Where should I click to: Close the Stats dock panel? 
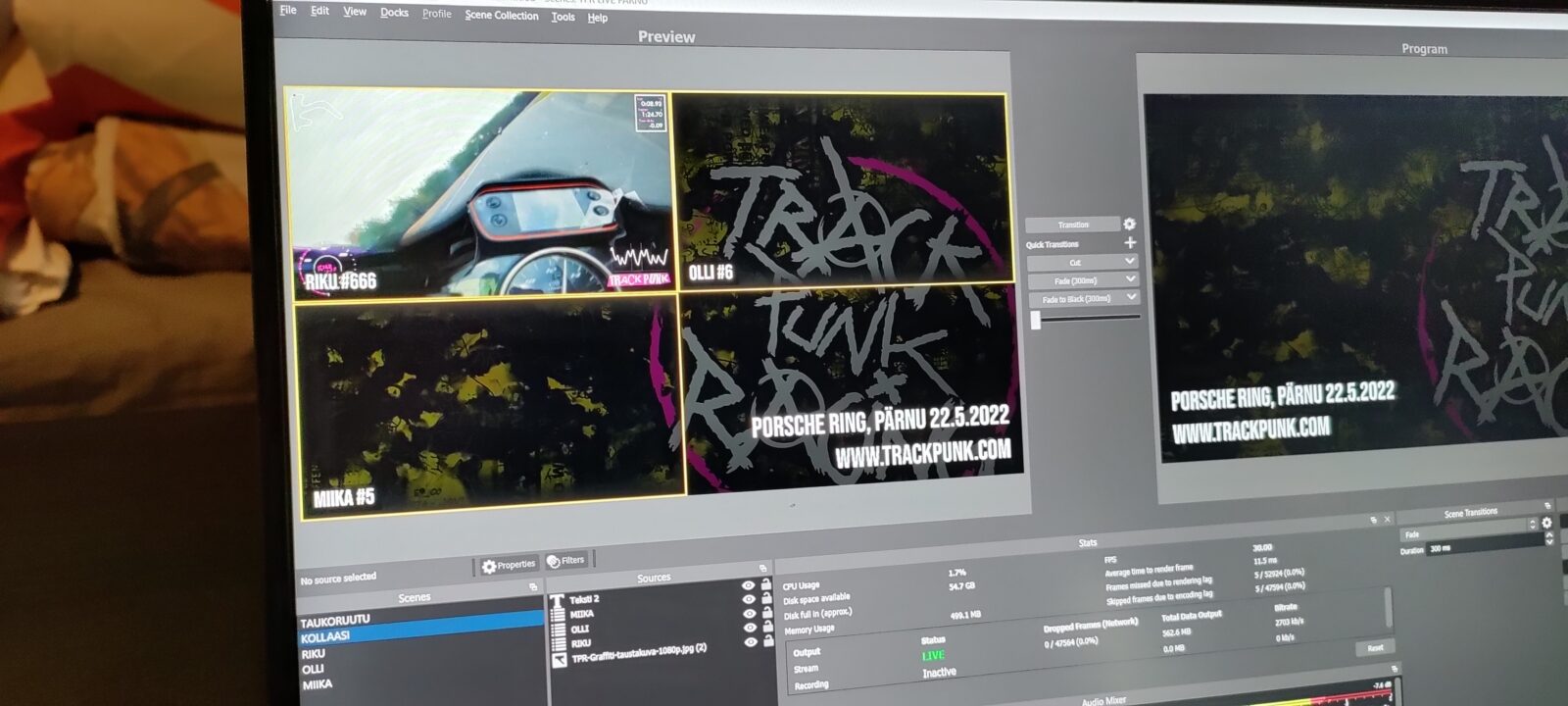pyautogui.click(x=1387, y=520)
